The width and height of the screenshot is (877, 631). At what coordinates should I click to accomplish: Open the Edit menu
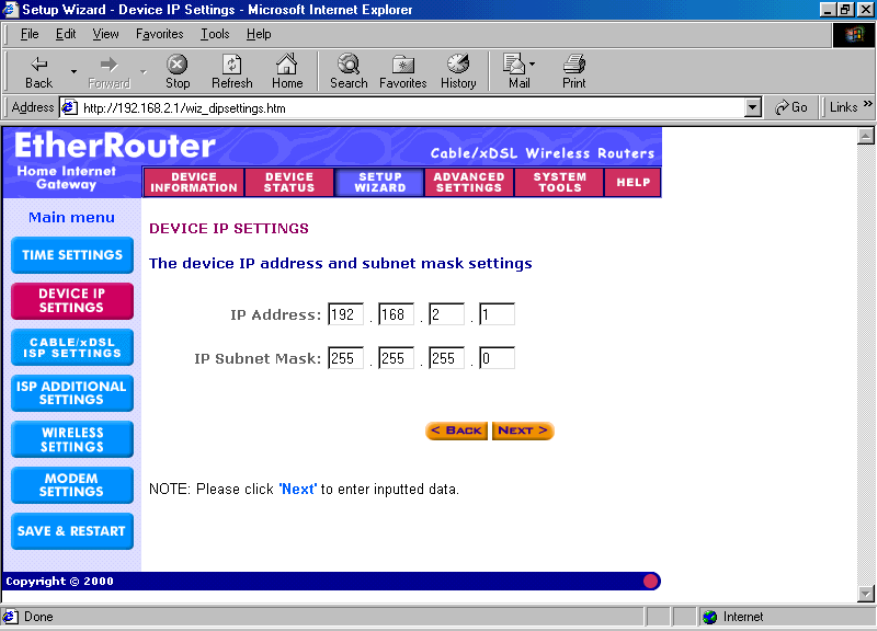click(x=65, y=34)
